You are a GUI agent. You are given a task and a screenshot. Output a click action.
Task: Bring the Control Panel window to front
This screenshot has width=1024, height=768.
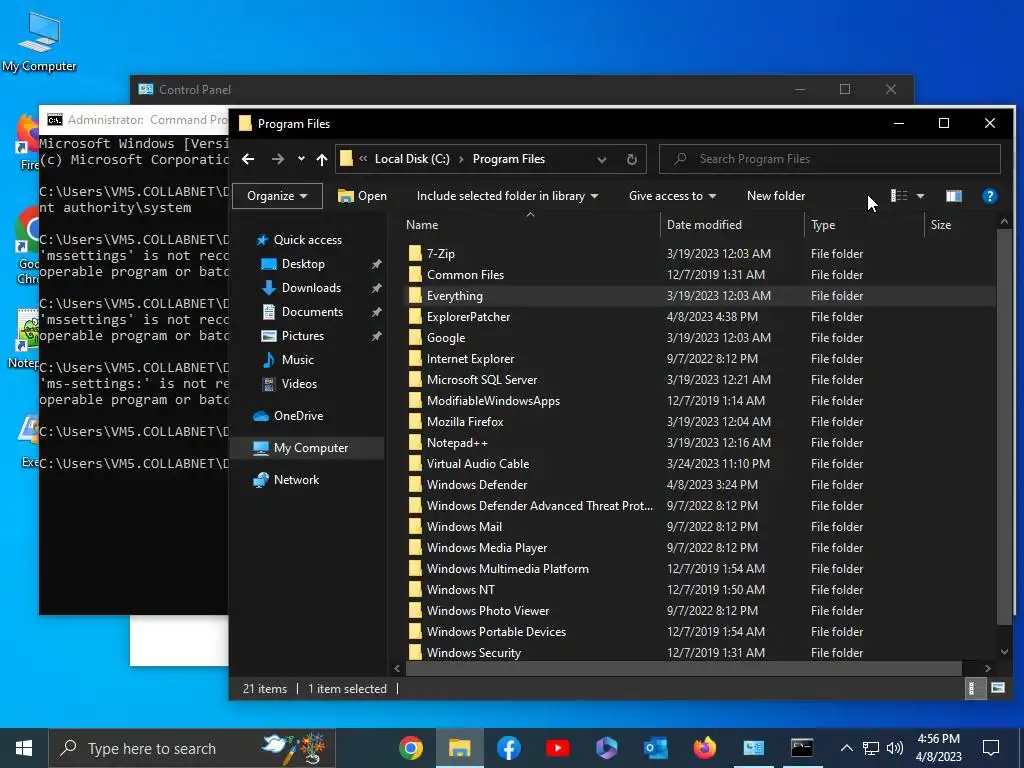(x=457, y=89)
